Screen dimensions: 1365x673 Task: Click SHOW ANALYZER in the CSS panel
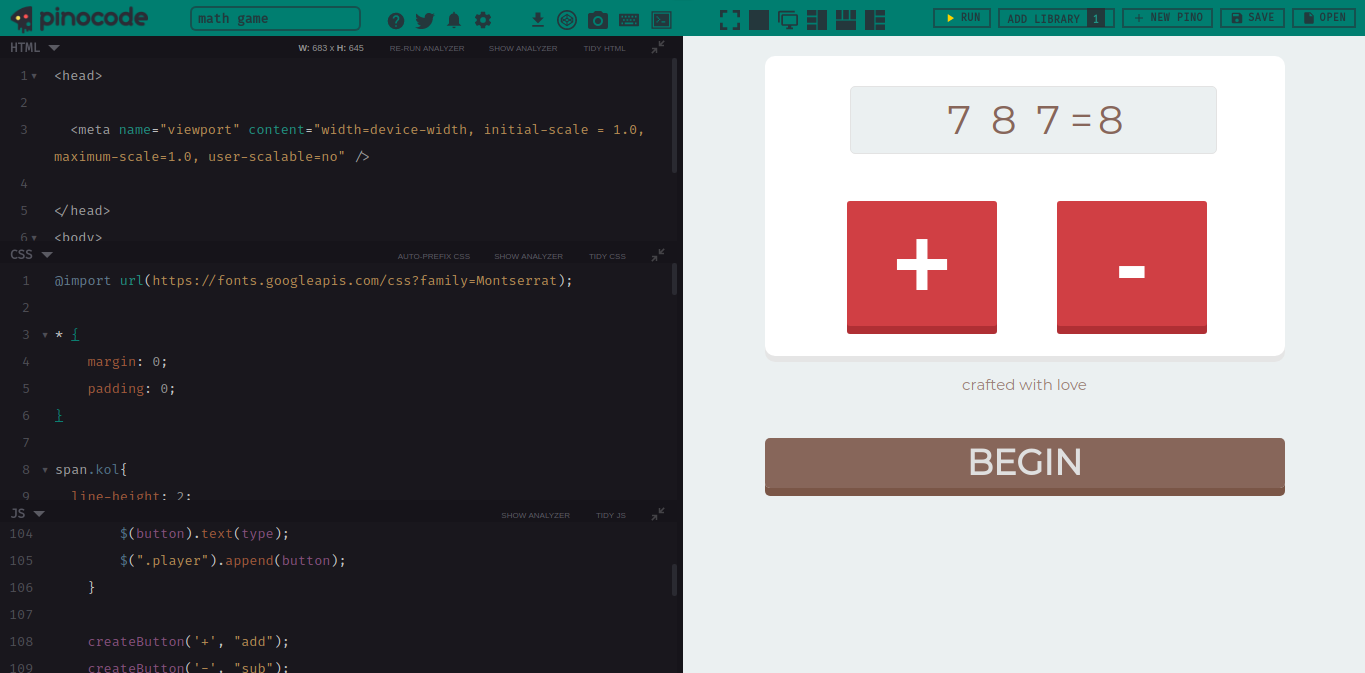(529, 256)
